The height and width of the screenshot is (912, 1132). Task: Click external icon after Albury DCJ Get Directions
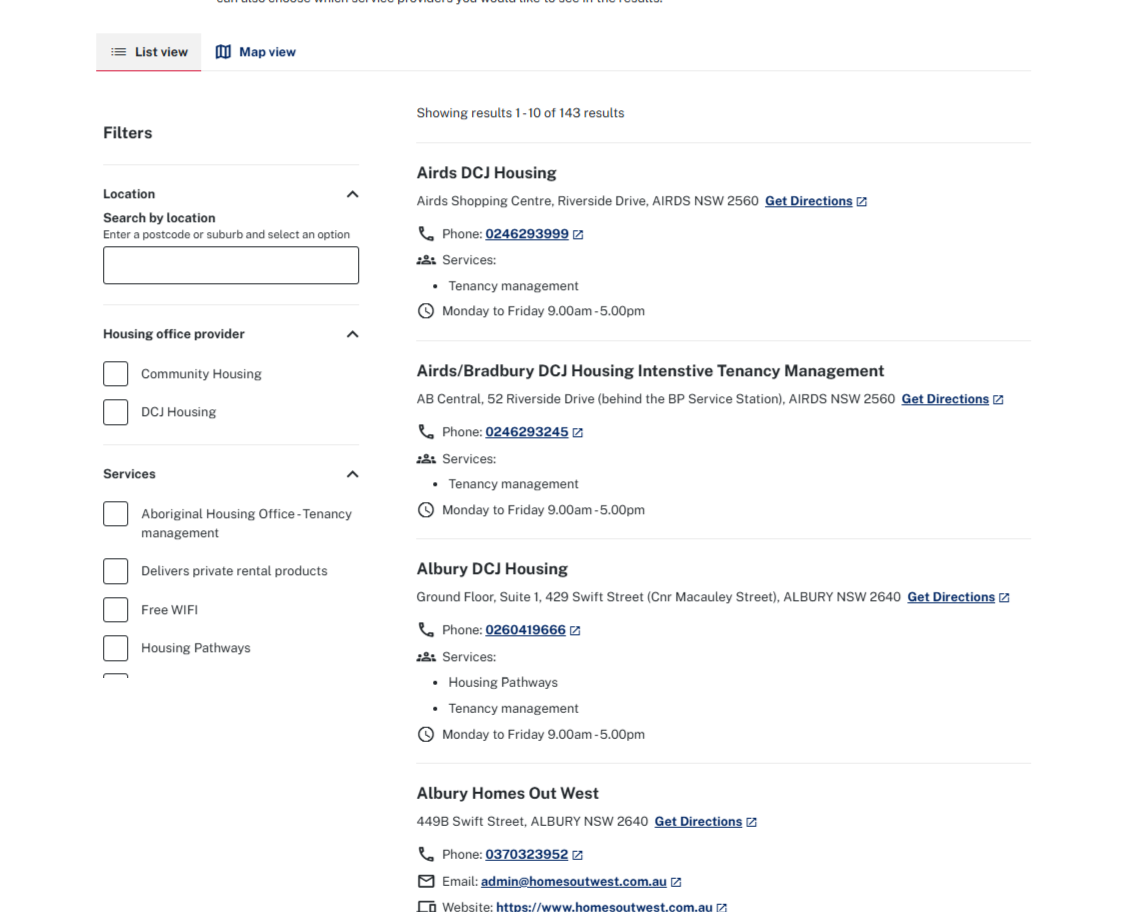(1004, 598)
